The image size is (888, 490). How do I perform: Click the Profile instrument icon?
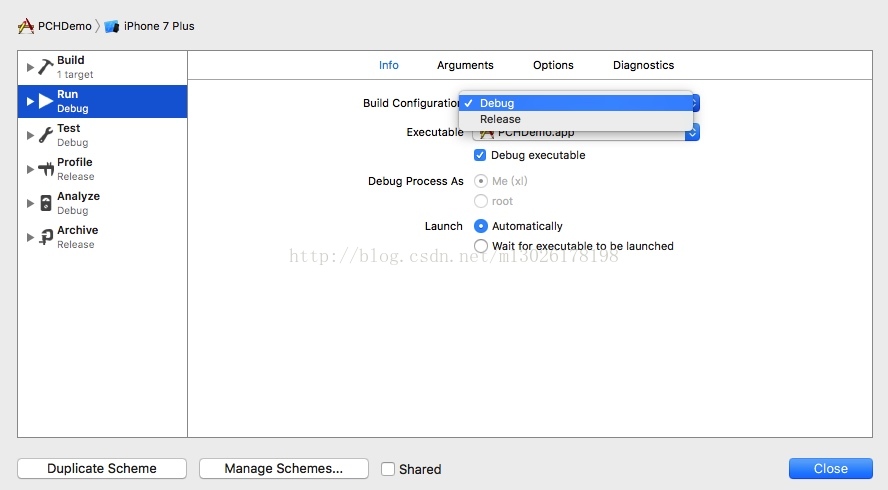[x=46, y=169]
